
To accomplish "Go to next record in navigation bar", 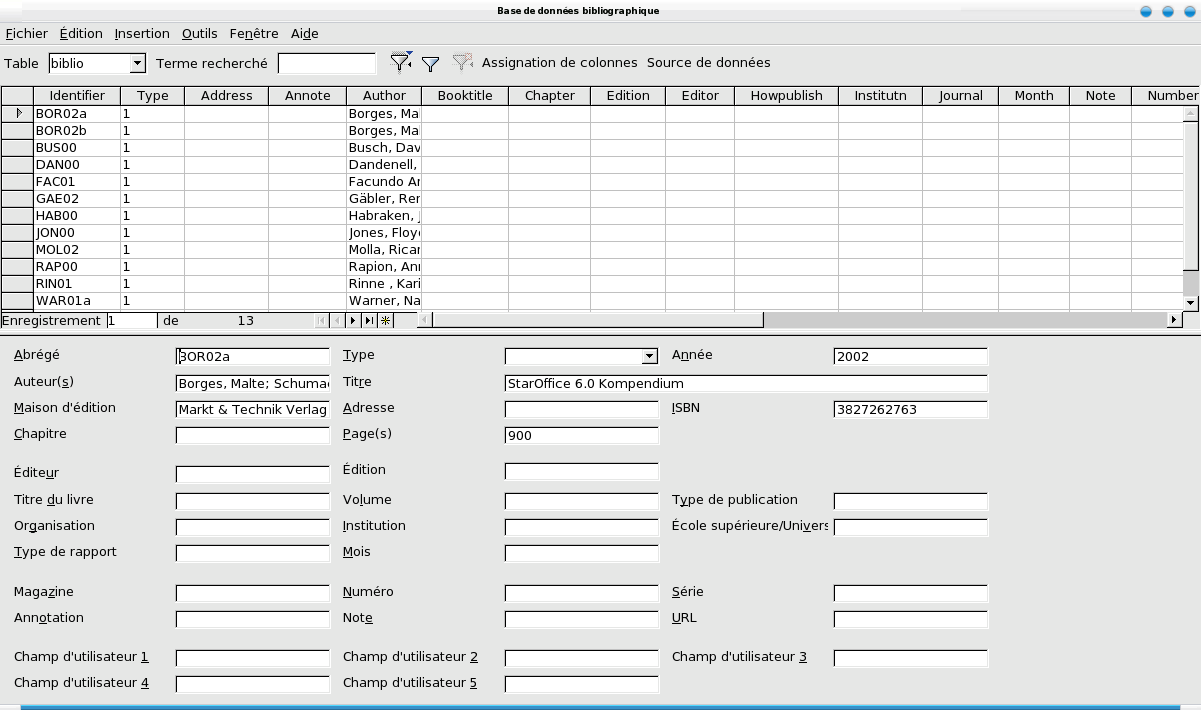I will pos(353,321).
